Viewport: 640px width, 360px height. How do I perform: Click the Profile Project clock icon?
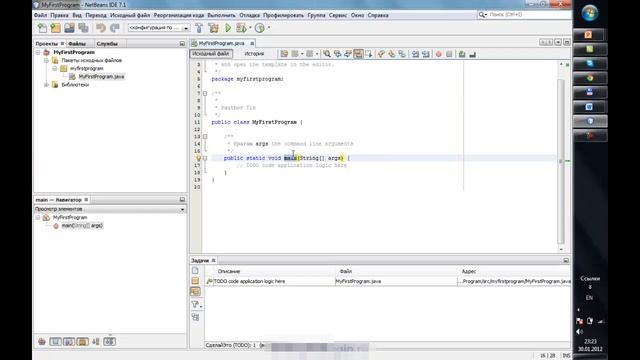point(260,28)
